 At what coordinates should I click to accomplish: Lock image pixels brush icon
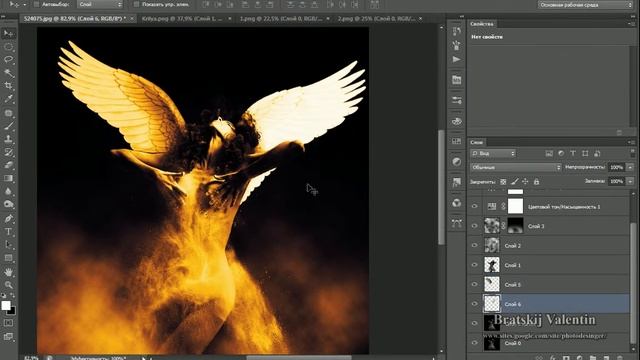514,182
